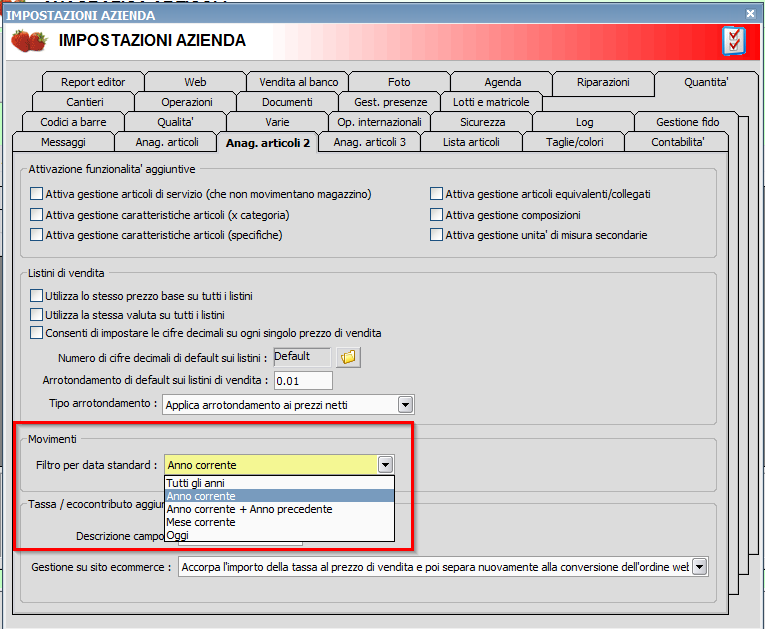Screen dimensions: 765x629
Task: Click the Arrotondamento di default 0.01 field
Action: [303, 381]
